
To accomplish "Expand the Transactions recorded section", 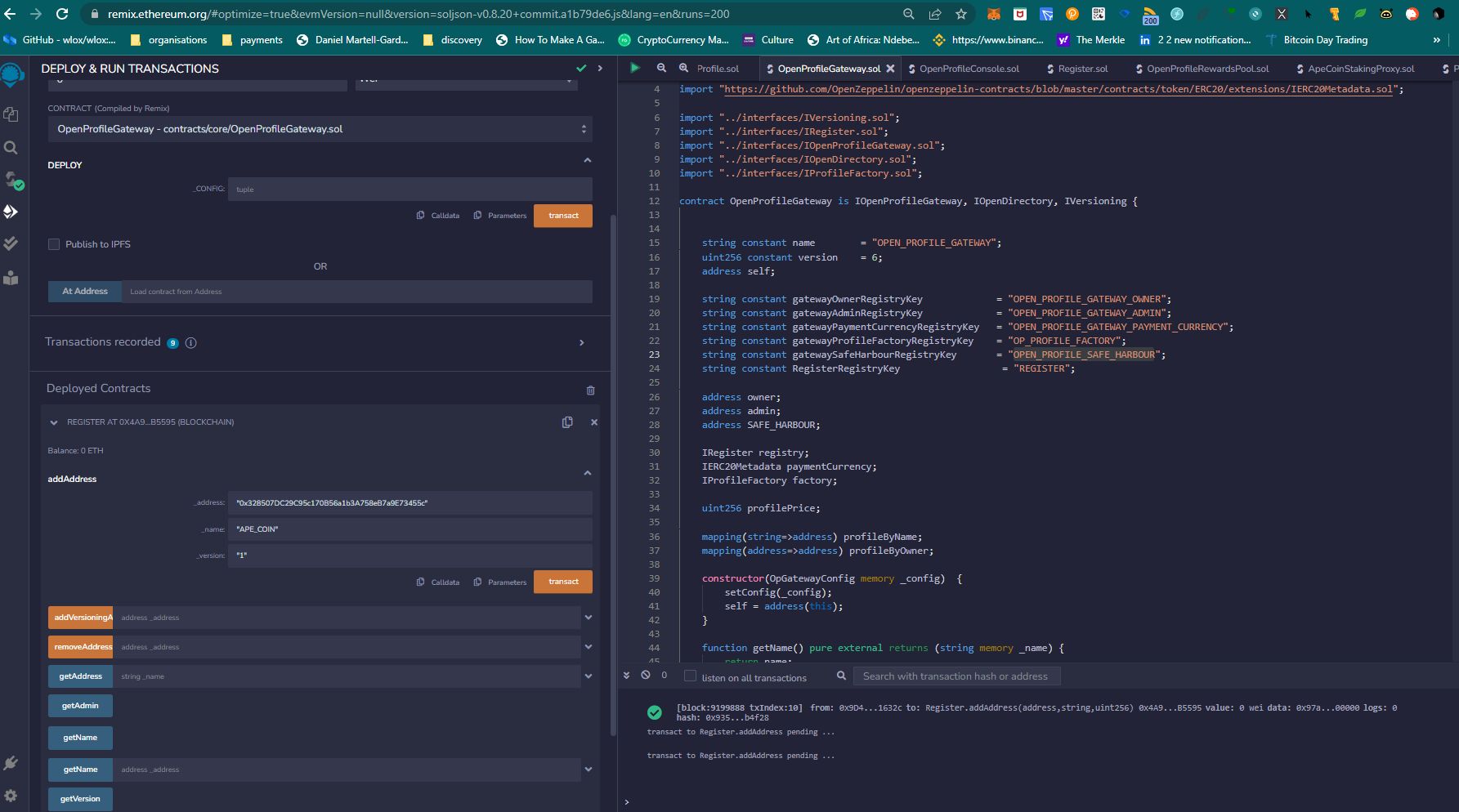I will [582, 343].
